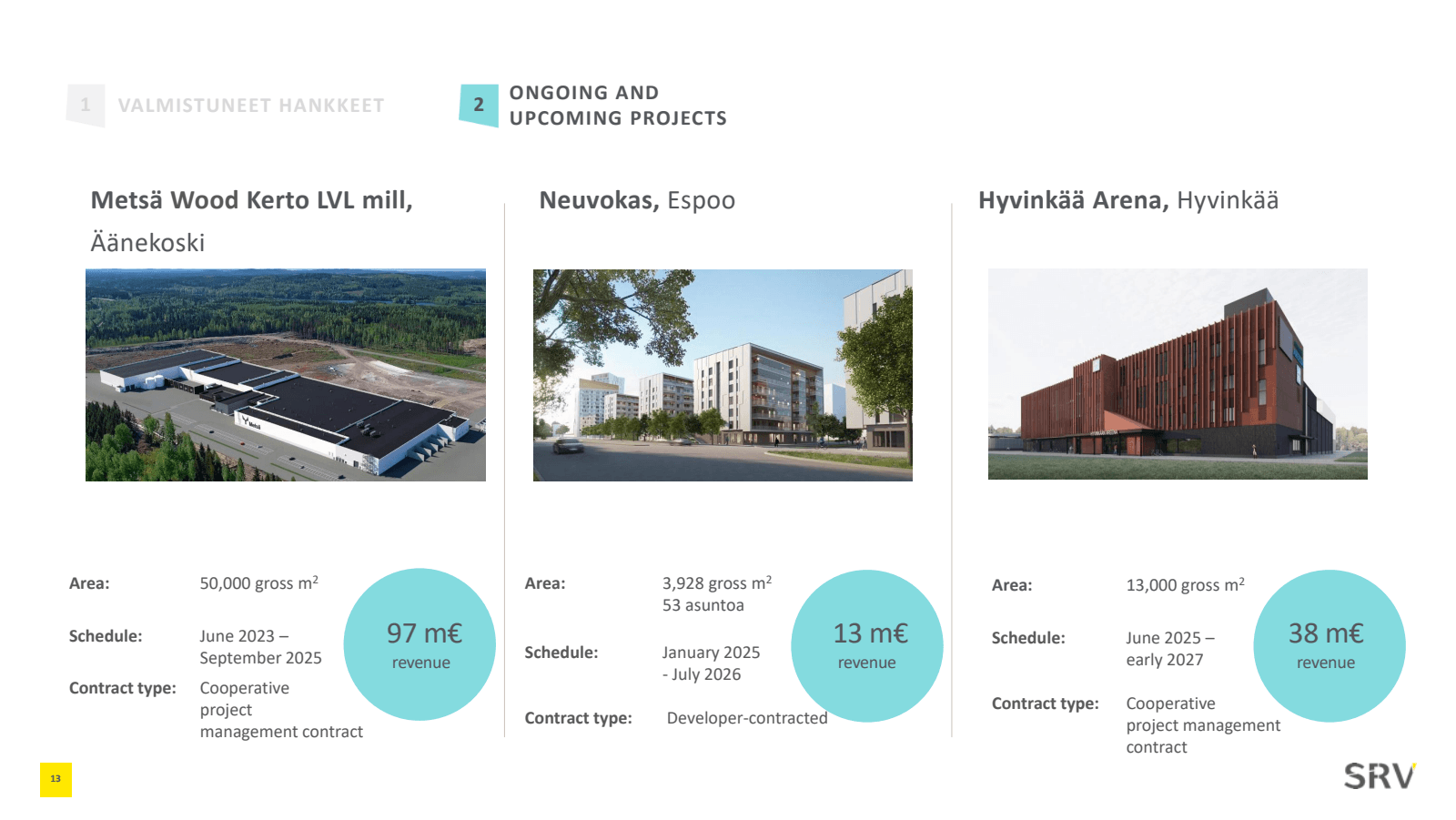Select the 'Developer-contracted' contract type
The height and width of the screenshot is (820, 1456).
pyautogui.click(x=747, y=718)
